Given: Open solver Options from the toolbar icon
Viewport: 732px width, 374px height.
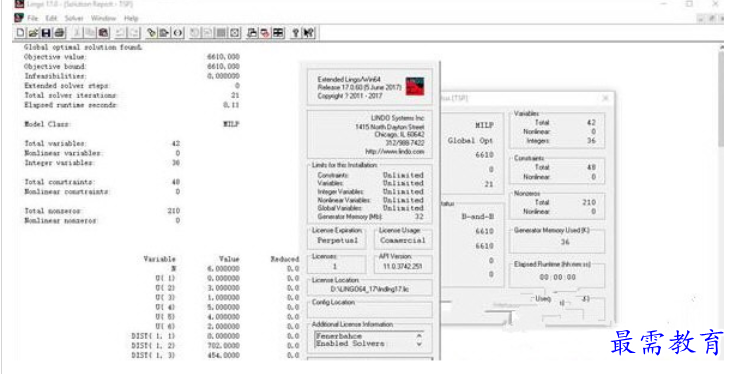Looking at the screenshot, I should 235,33.
